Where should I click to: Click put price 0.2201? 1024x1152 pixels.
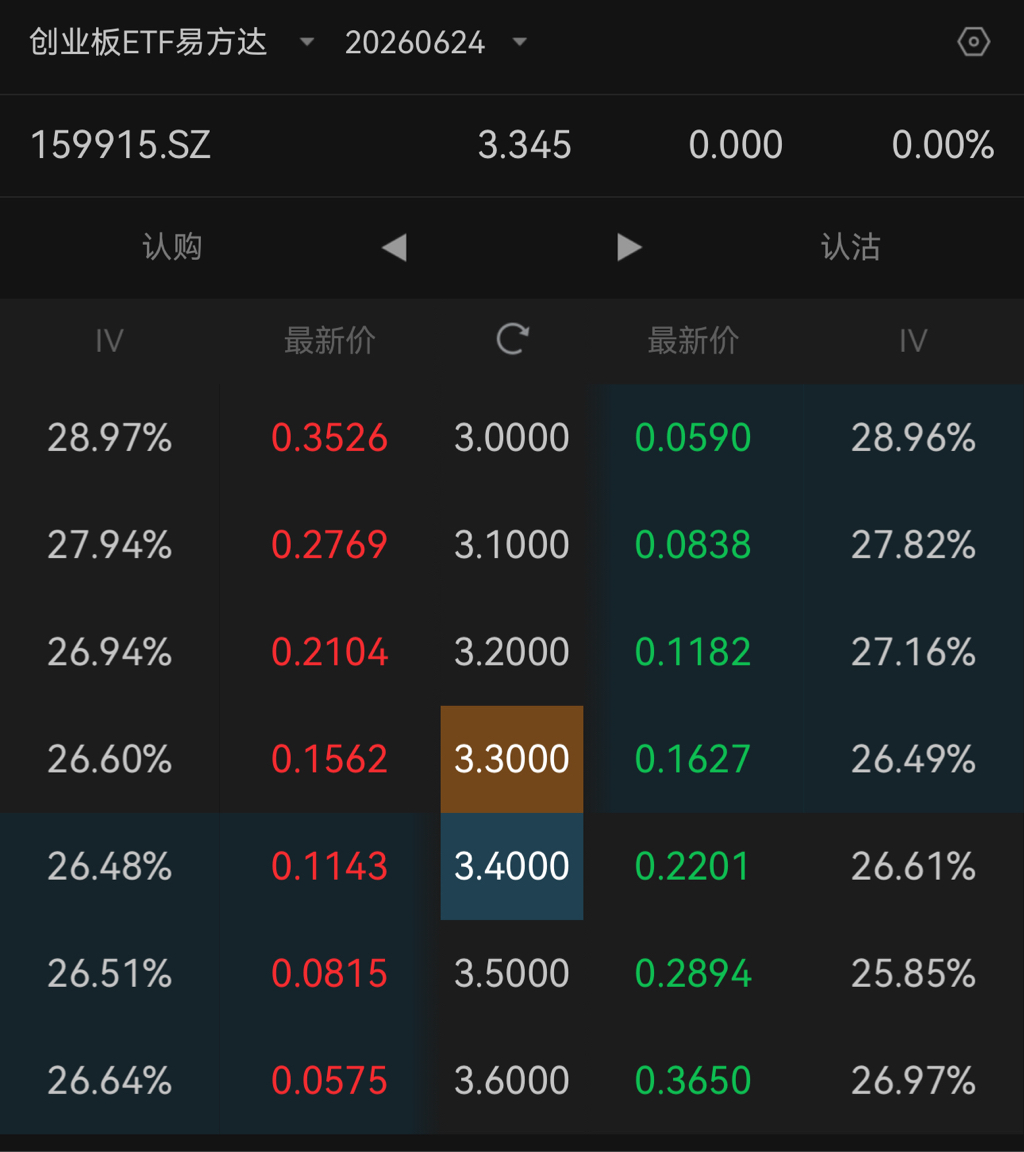(x=693, y=866)
